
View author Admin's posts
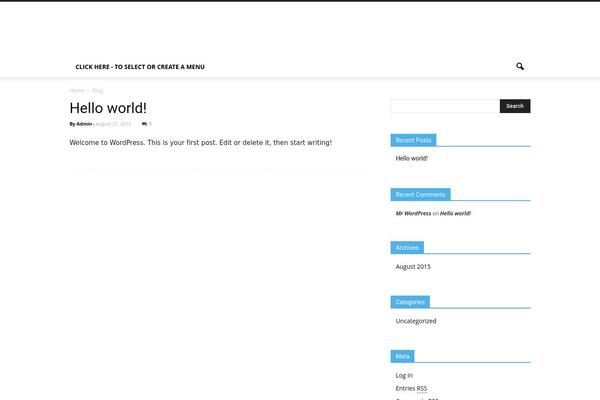(84, 124)
